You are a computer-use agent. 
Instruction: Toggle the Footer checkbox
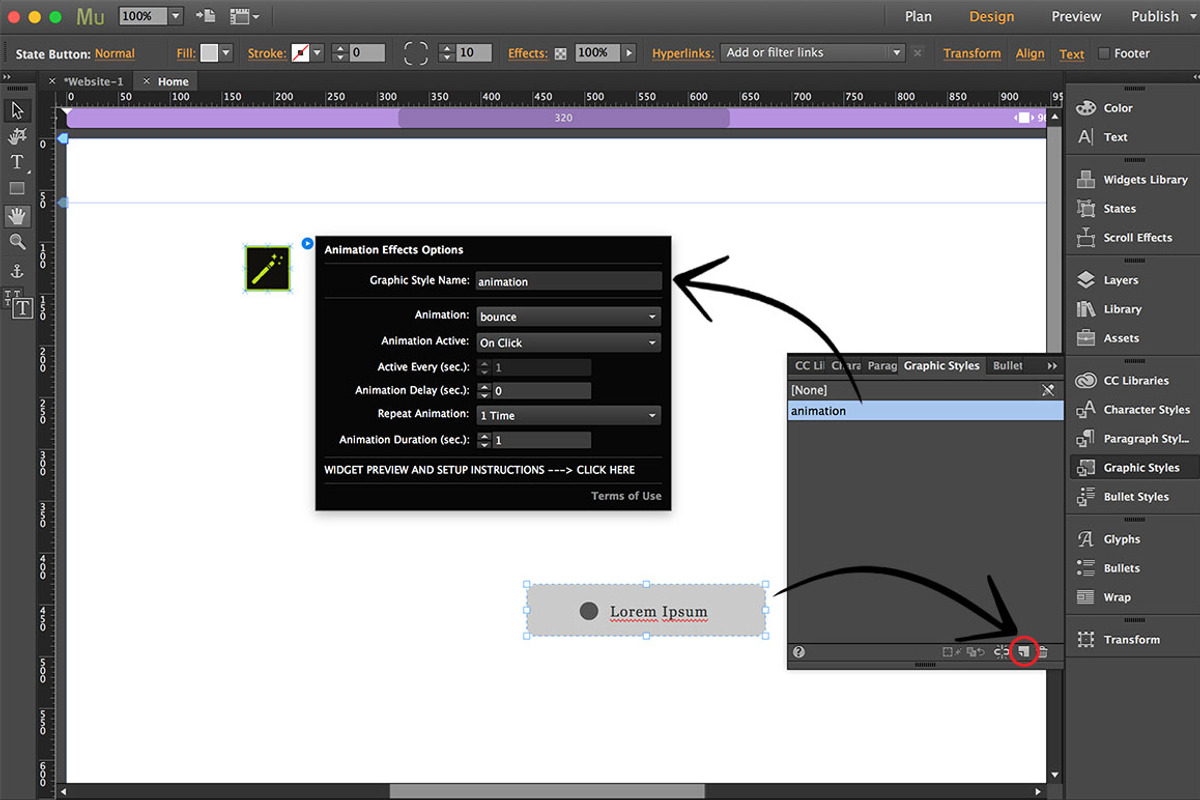coord(1104,54)
